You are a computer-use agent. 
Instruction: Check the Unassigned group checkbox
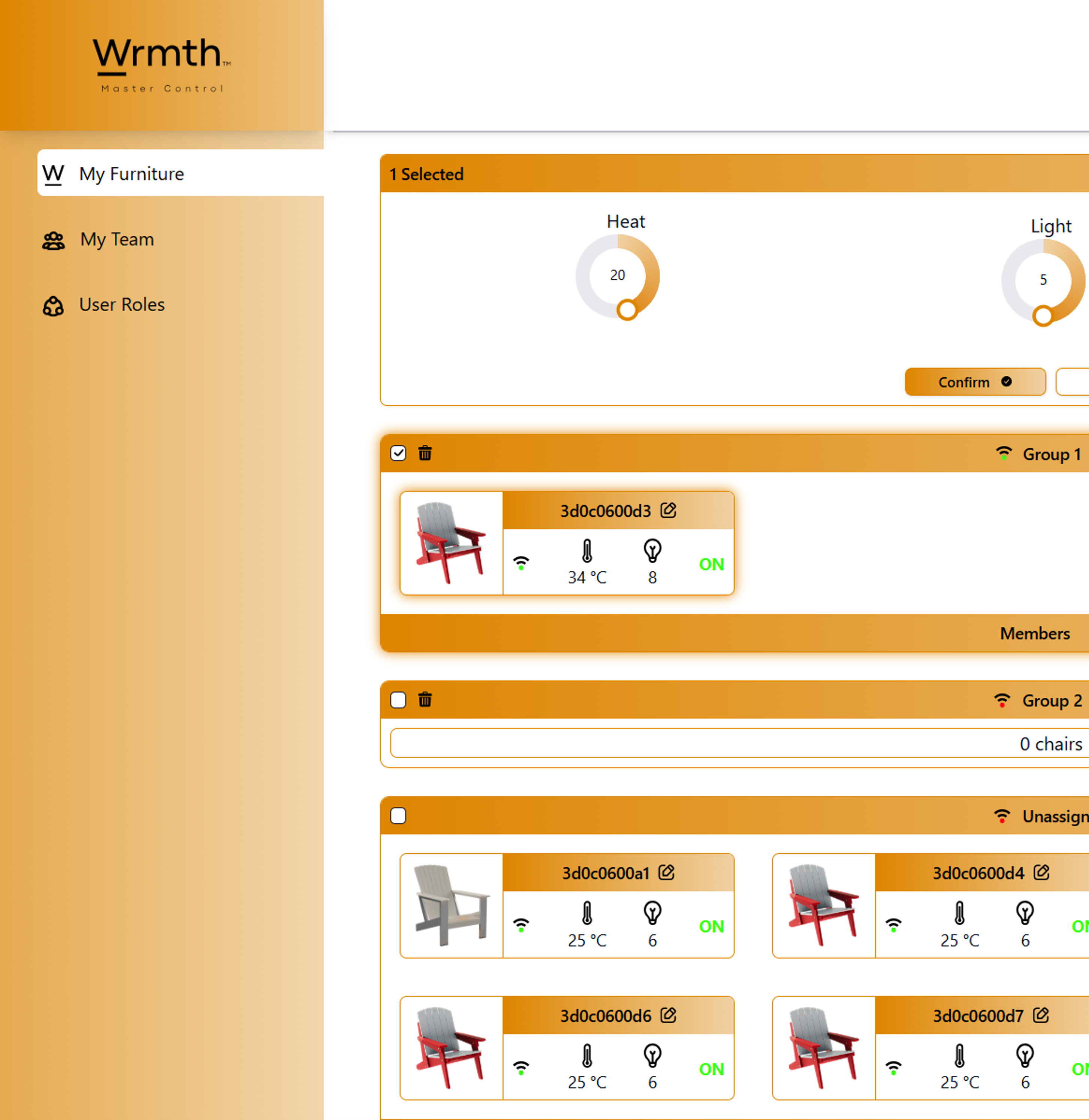(399, 817)
